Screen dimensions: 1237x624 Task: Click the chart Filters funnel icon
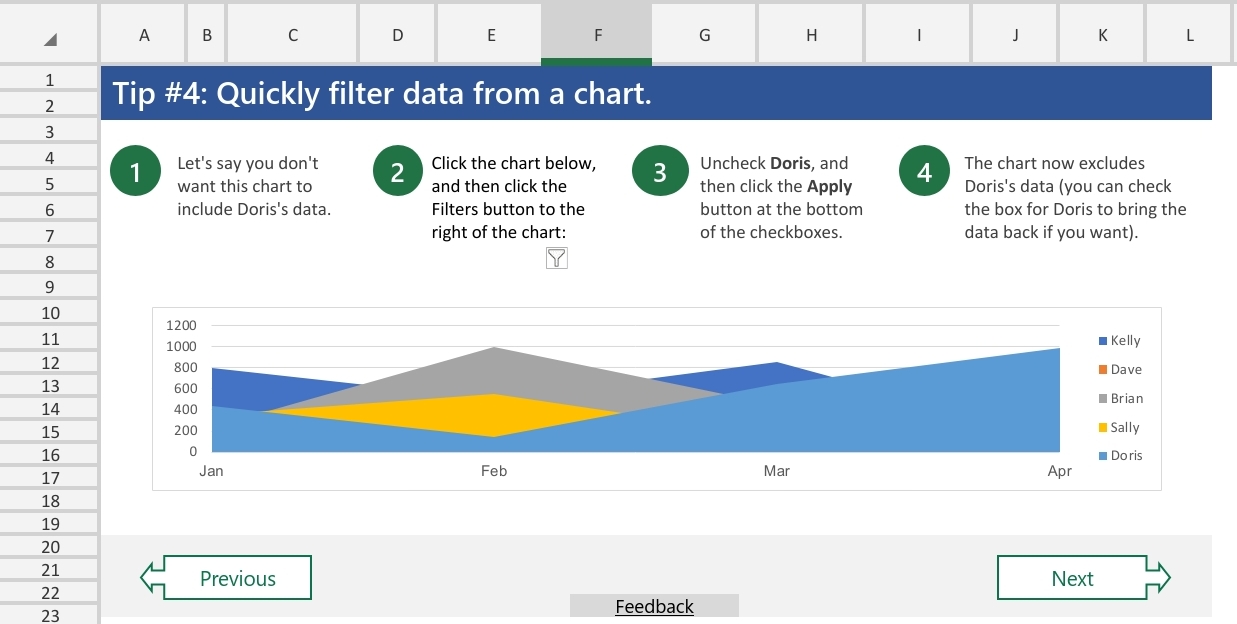(x=557, y=258)
